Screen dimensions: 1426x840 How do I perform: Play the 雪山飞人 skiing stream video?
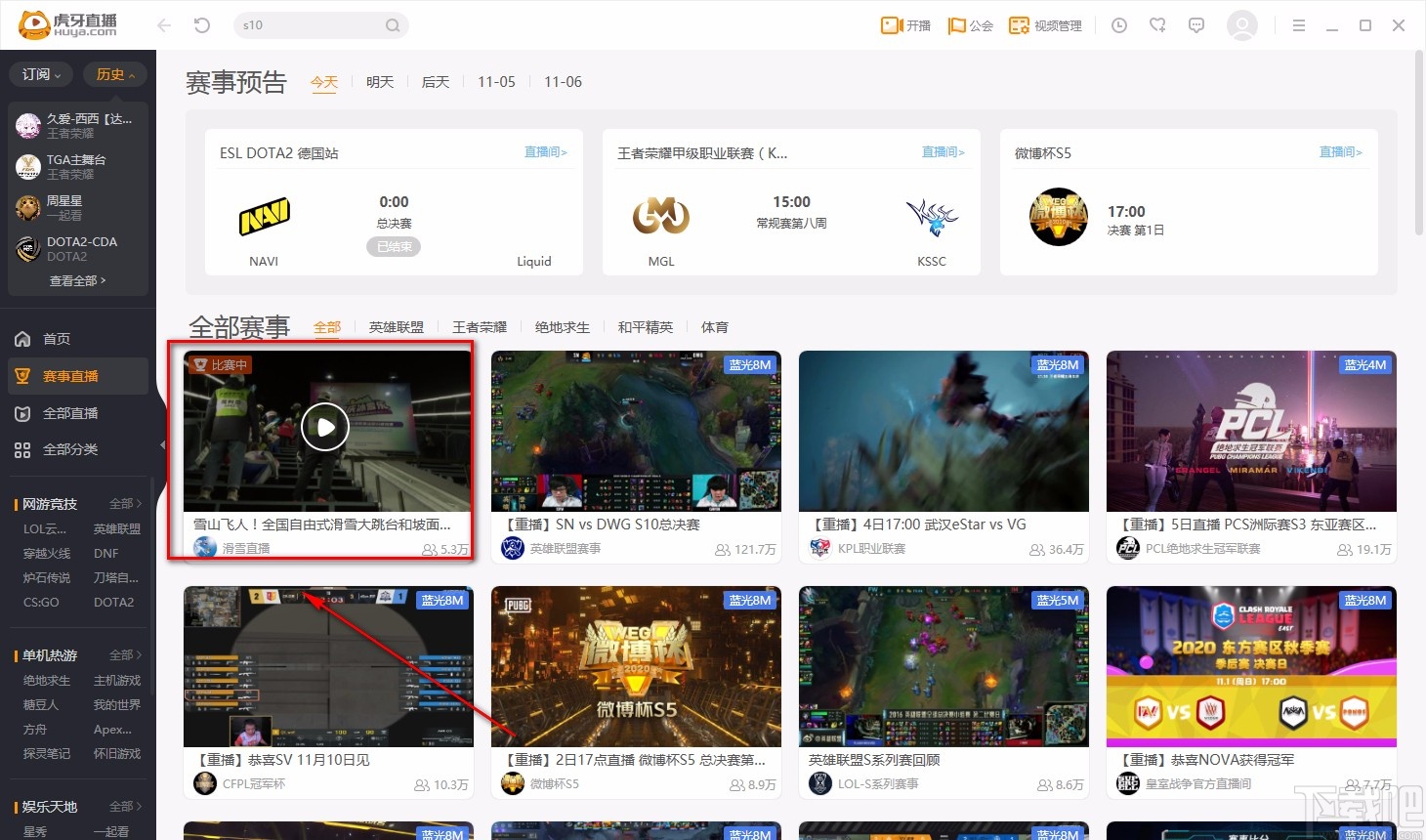click(323, 427)
